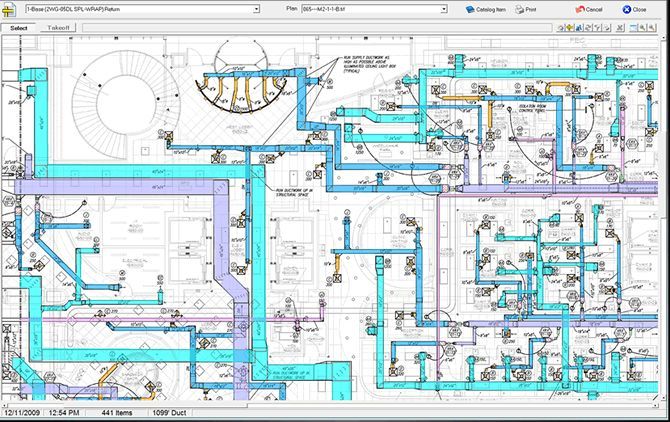Click the Print printer icon
This screenshot has height=422, width=670.
pos(519,9)
